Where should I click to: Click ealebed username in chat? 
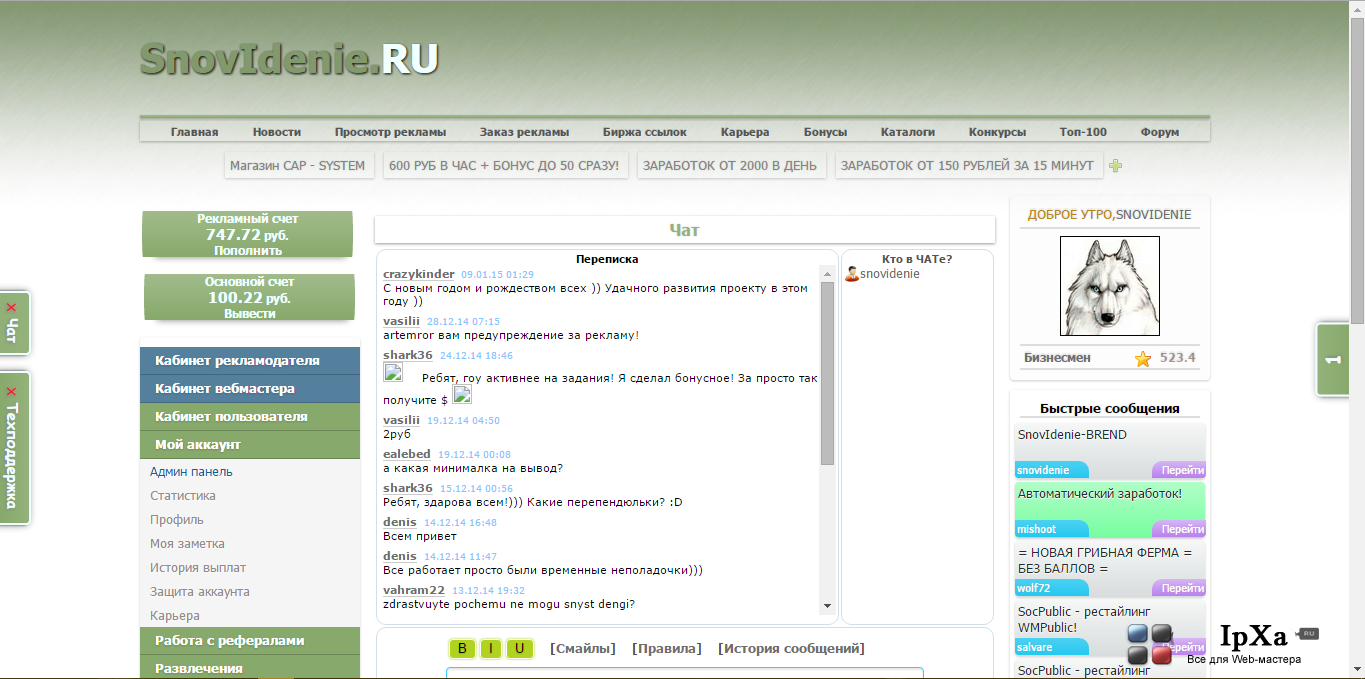point(407,454)
